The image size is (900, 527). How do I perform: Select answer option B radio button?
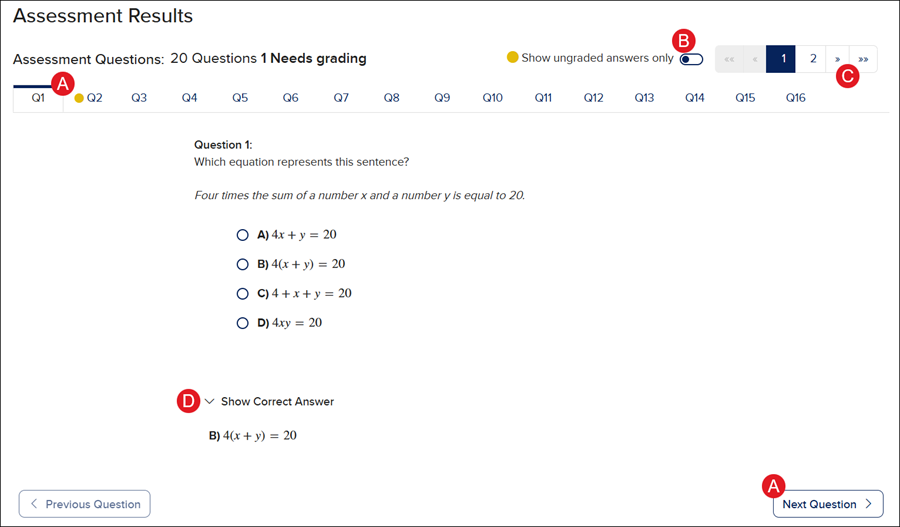coord(242,264)
